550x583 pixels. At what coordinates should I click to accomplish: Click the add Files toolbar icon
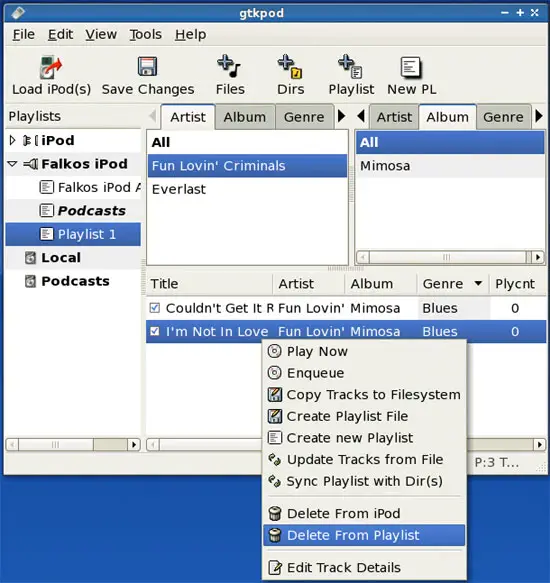coord(229,66)
